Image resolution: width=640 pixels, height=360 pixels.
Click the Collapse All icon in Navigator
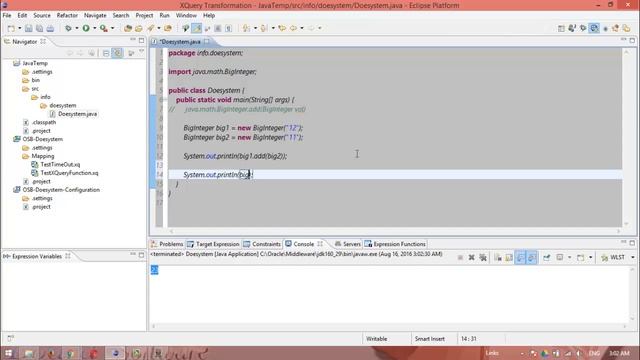[106, 53]
